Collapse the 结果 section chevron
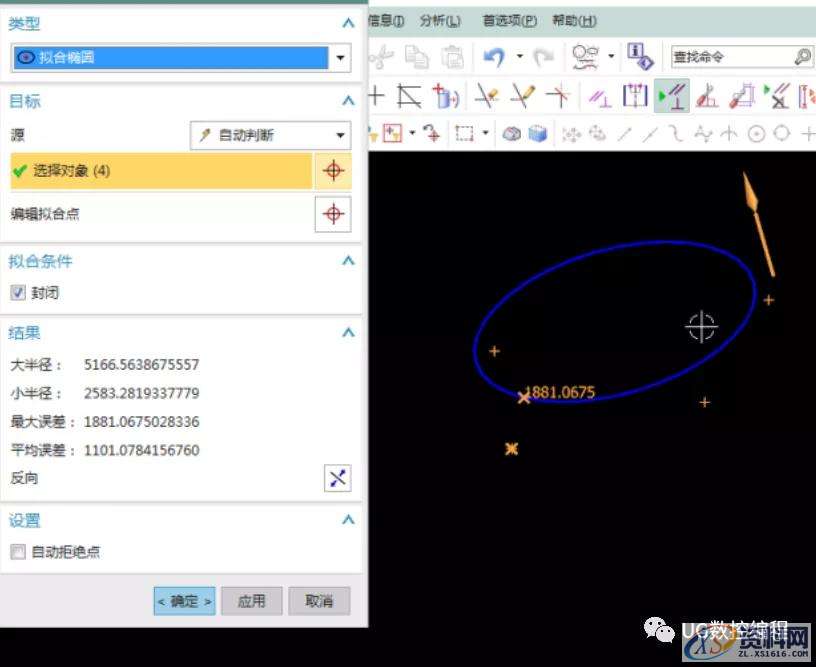 (x=348, y=333)
